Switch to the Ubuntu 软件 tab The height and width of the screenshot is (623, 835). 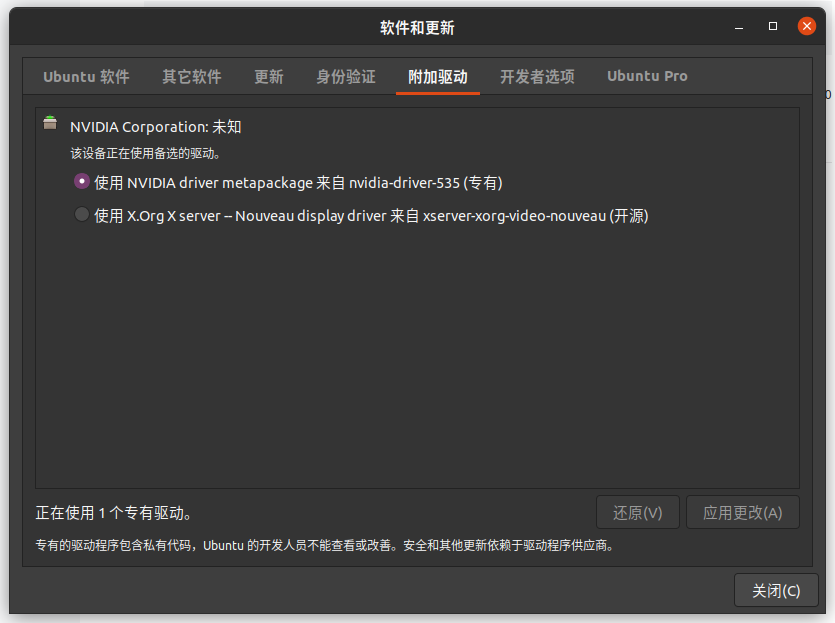click(86, 76)
